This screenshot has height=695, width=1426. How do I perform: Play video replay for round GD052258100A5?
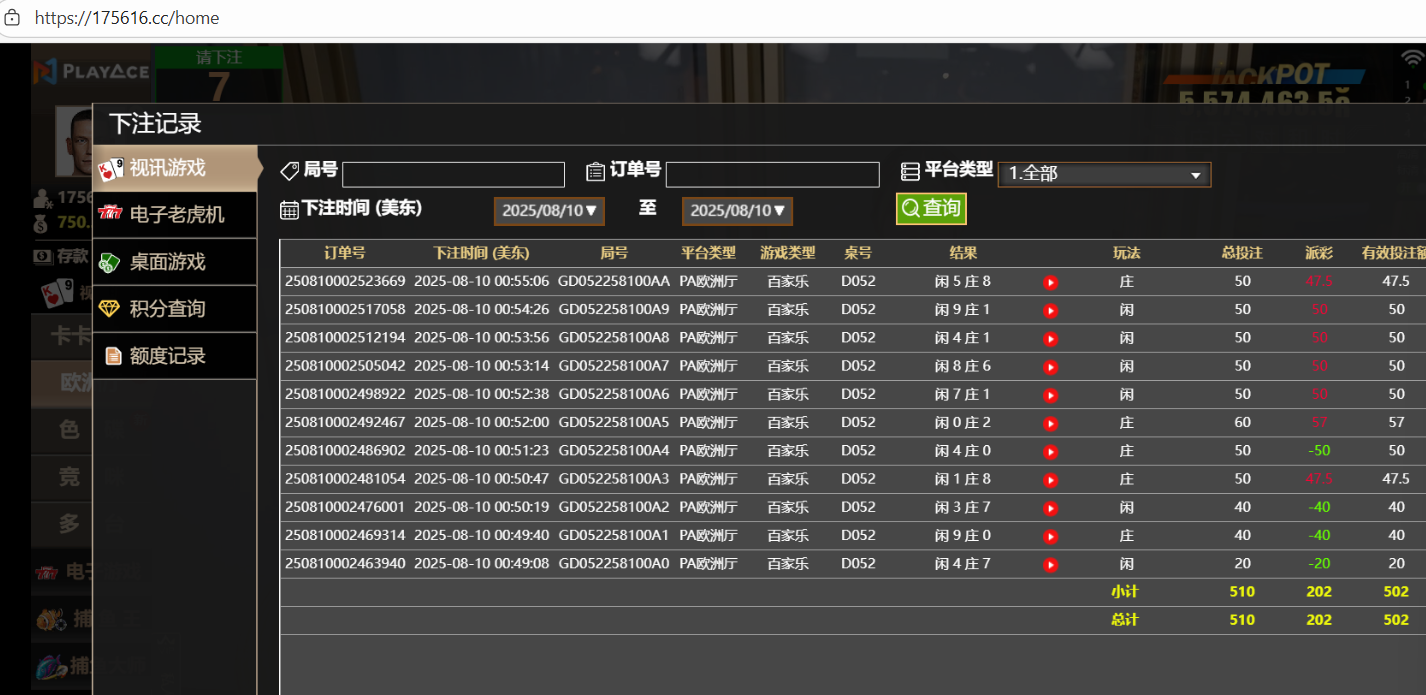point(1050,423)
